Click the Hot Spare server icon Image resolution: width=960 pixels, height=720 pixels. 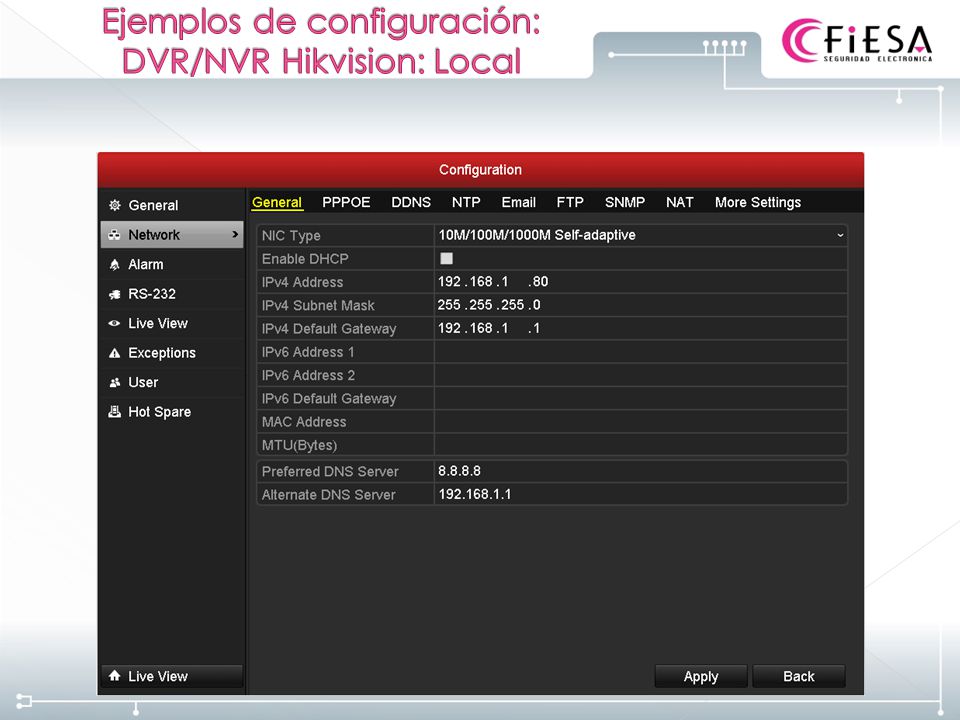tap(114, 411)
